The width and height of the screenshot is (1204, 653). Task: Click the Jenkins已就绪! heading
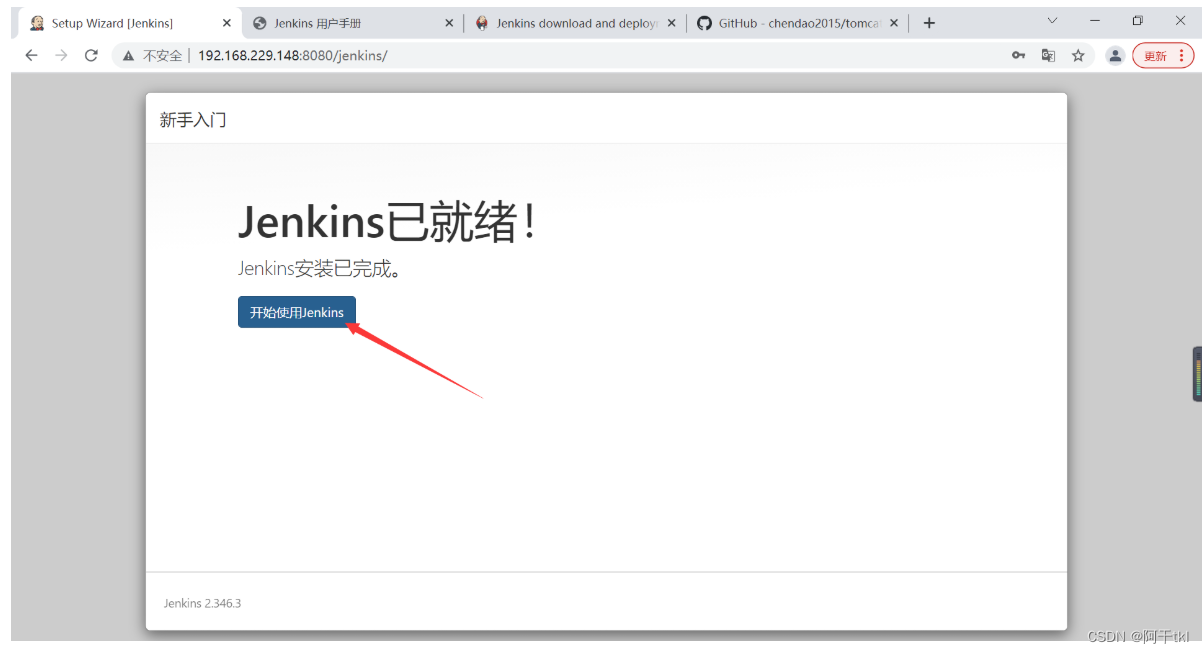(x=388, y=221)
